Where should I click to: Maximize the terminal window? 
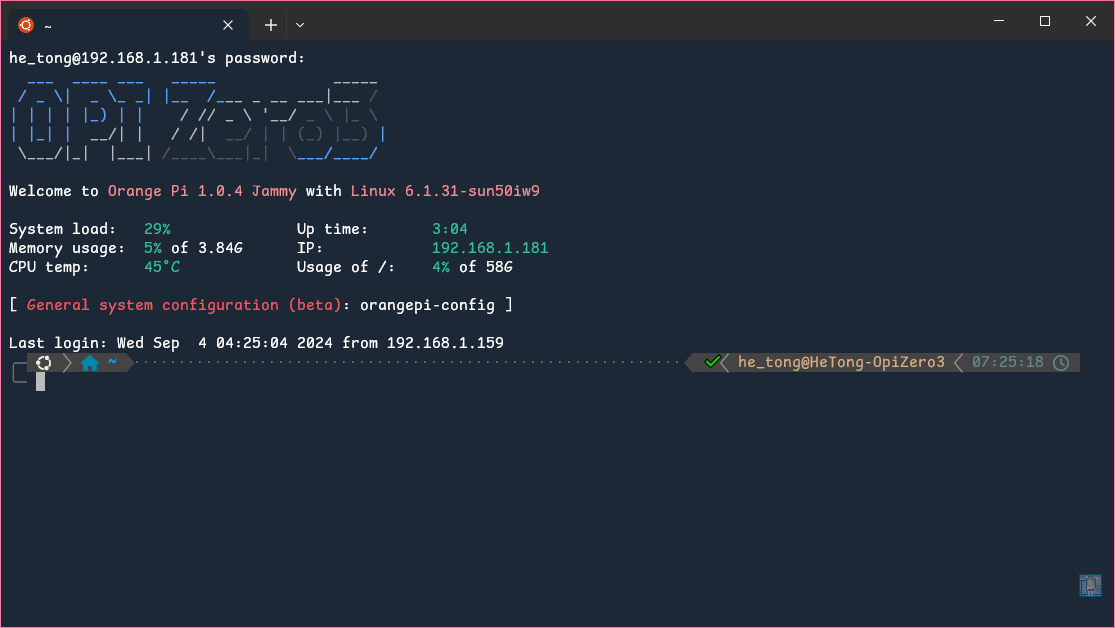pos(1044,21)
